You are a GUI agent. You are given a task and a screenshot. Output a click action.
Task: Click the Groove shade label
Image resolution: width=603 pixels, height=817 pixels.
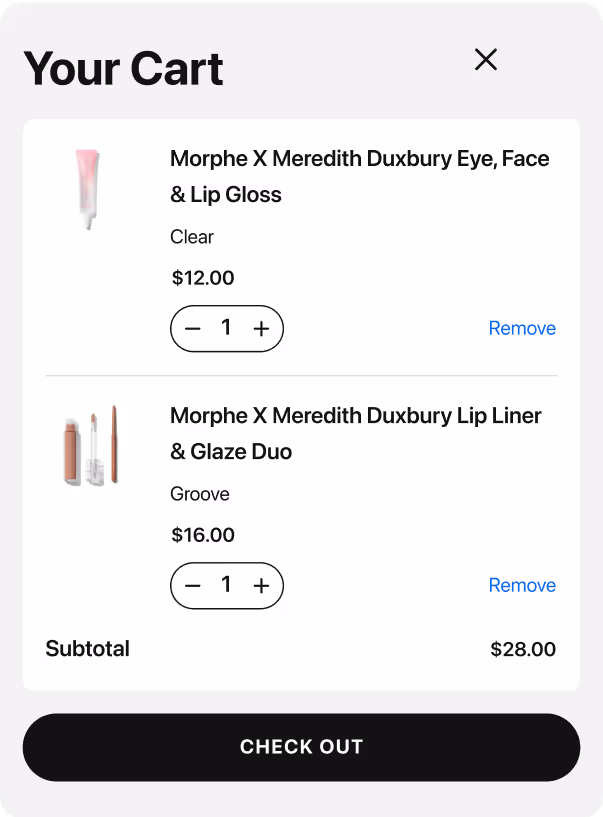tap(200, 494)
